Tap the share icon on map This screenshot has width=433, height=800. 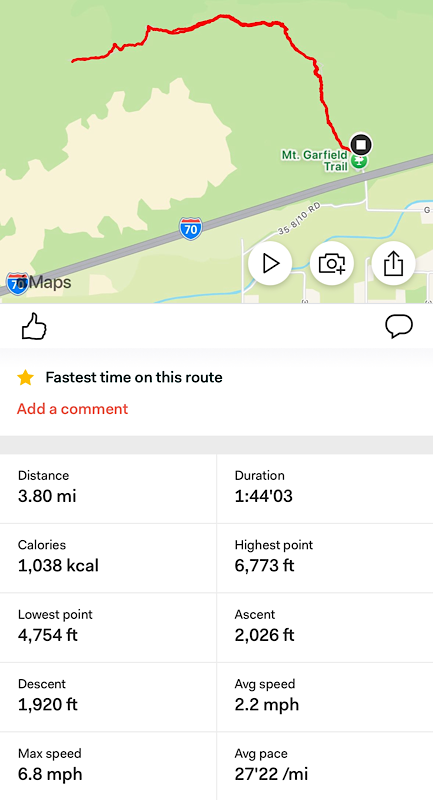click(x=394, y=263)
